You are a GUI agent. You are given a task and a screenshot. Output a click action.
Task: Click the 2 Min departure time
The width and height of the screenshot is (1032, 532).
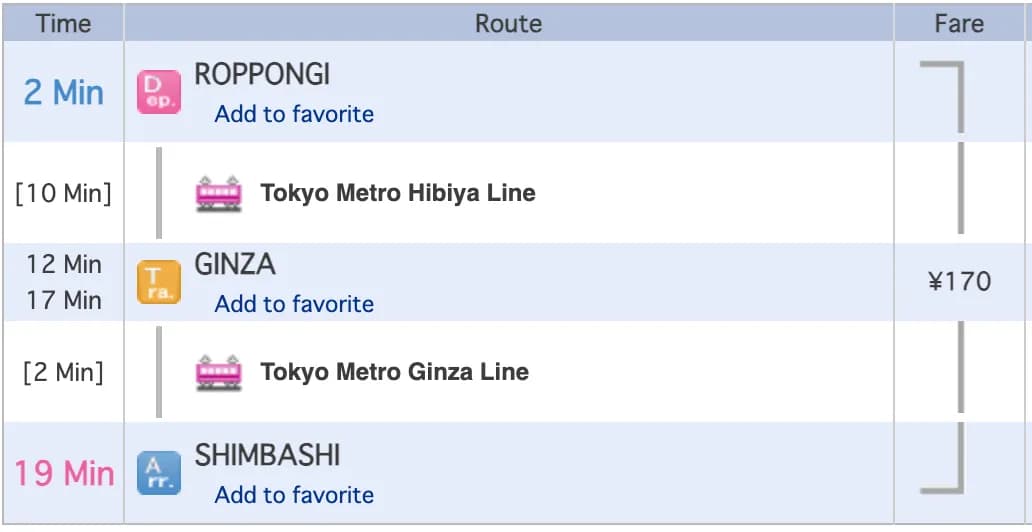coord(63,92)
